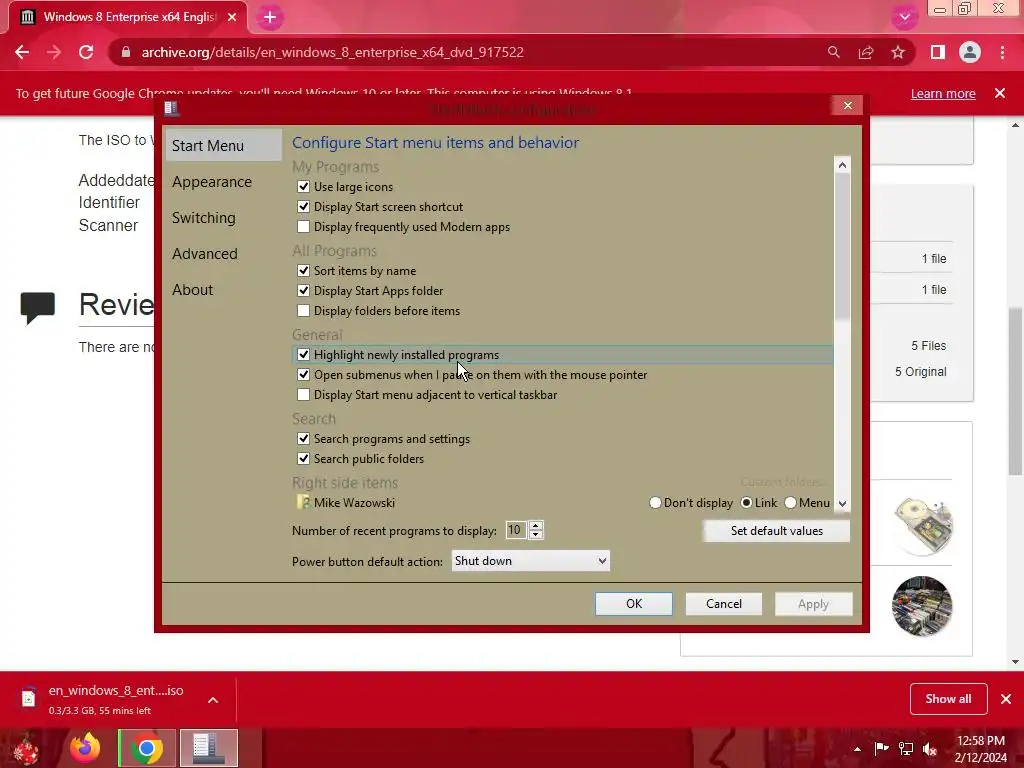
Task: Close the configuration dialog window
Action: pos(848,106)
